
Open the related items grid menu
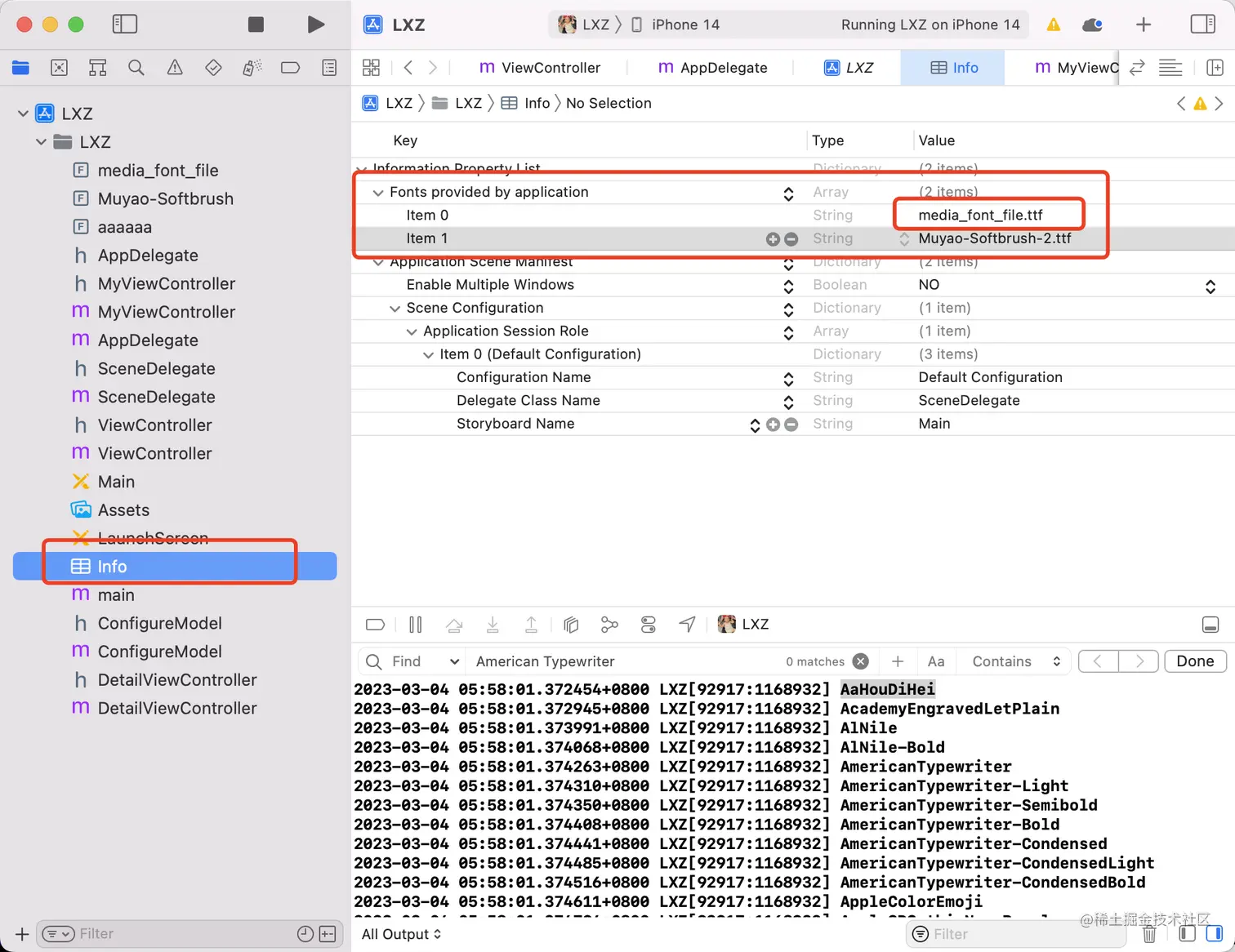(x=371, y=68)
